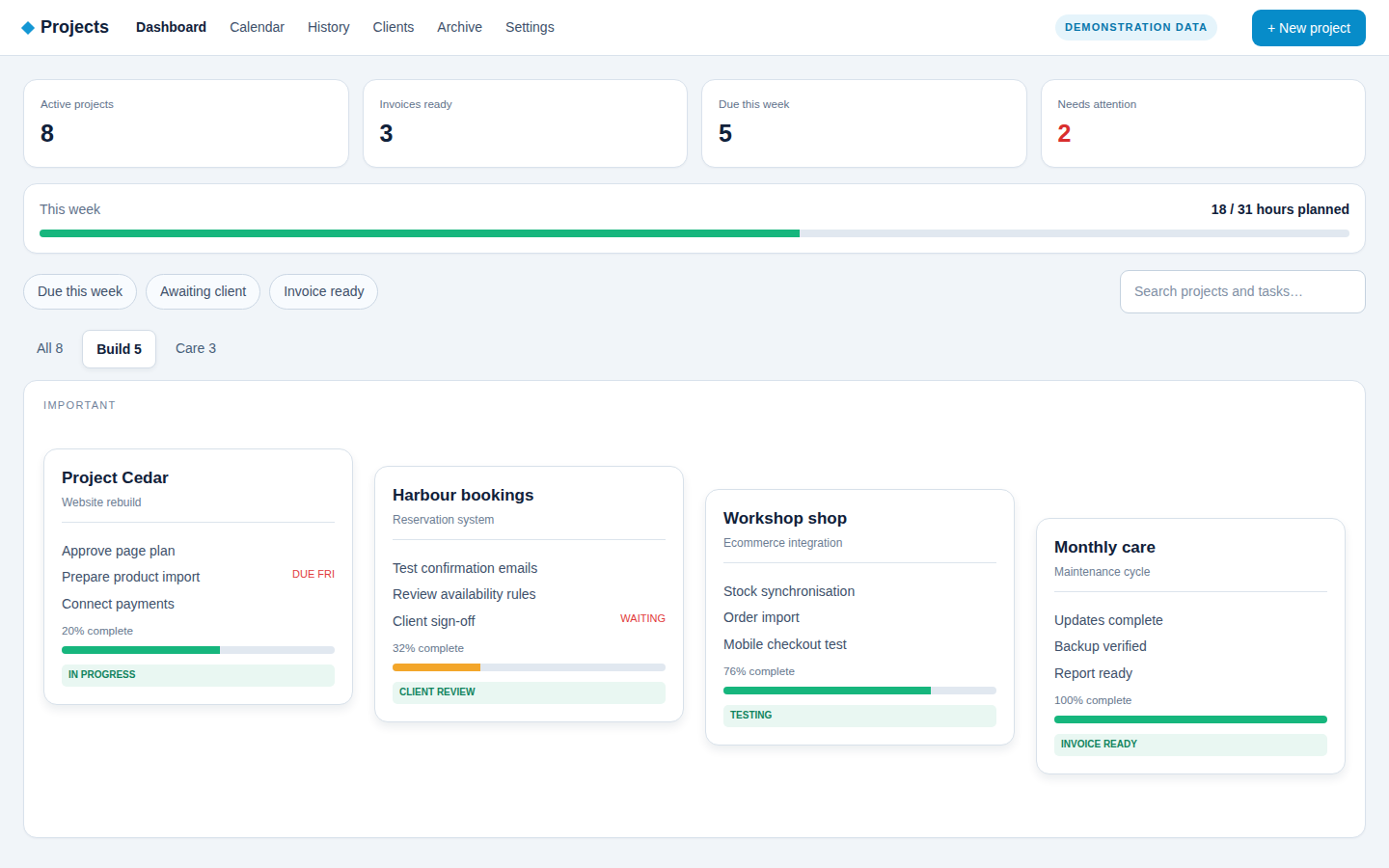Click the 'Mobile checkout test' task
Screen dimensions: 1389x868
point(785,644)
